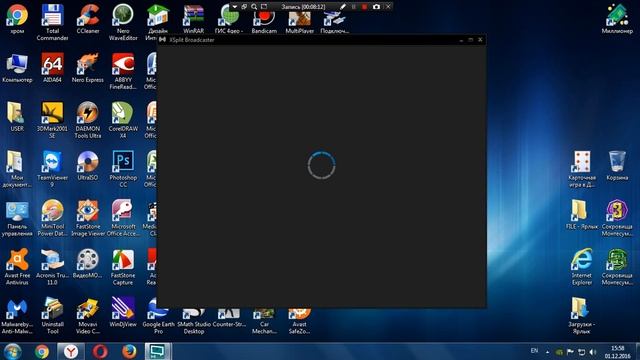Select the Avast Free Antivirus icon

coord(17,267)
